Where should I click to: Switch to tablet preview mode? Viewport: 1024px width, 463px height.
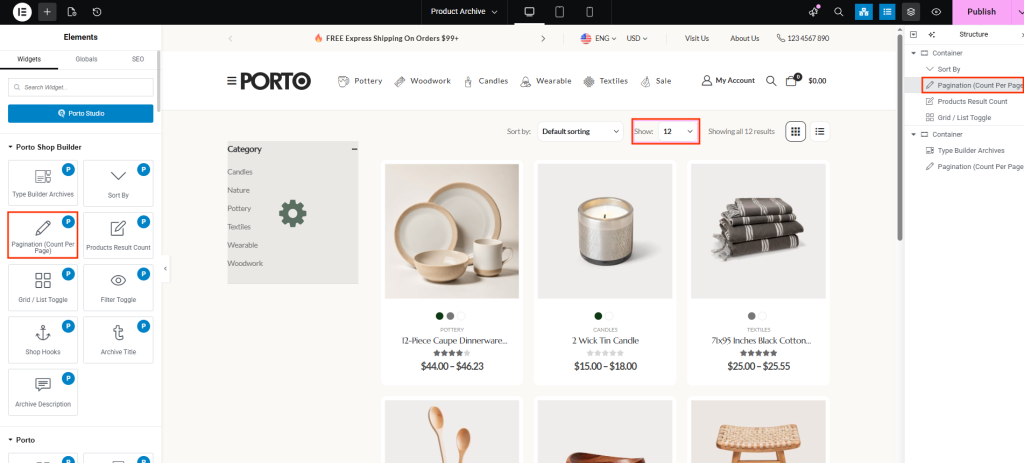[559, 12]
